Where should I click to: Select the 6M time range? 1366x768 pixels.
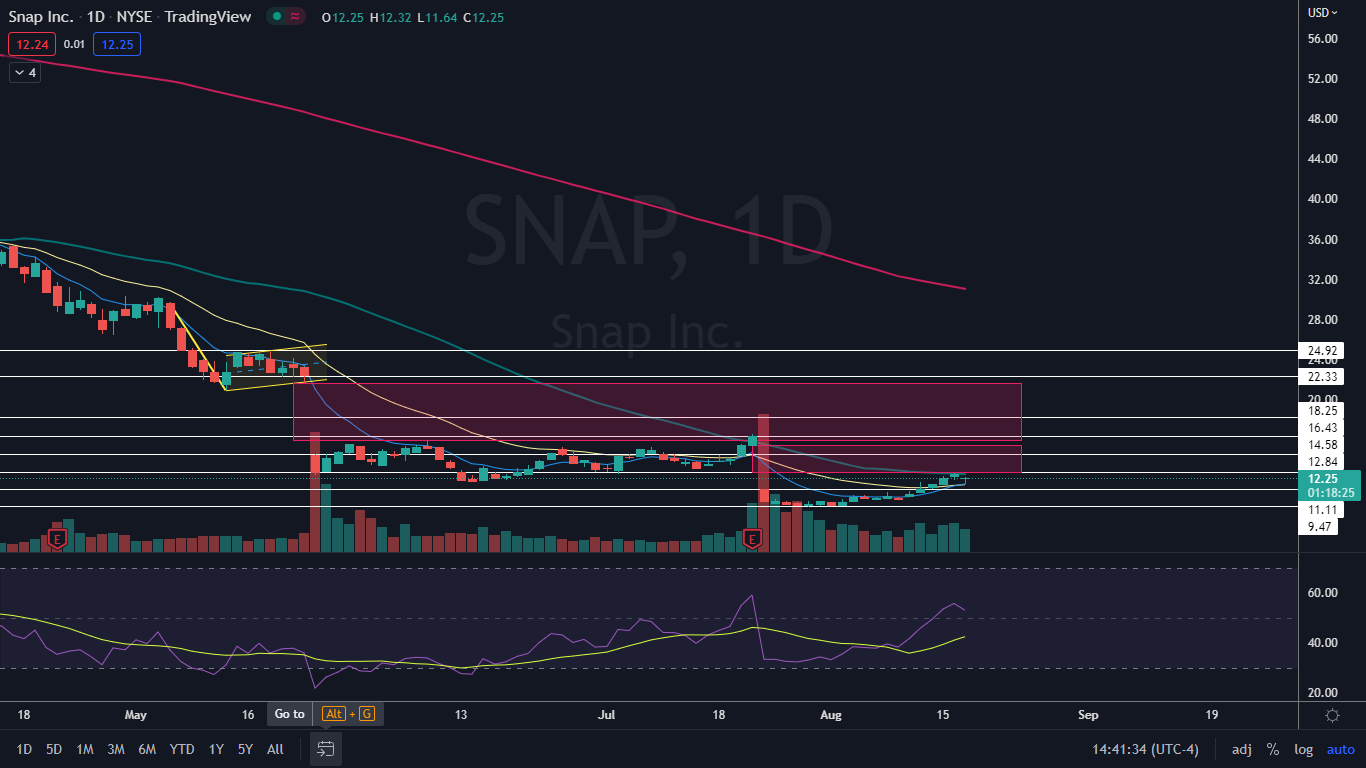(147, 749)
